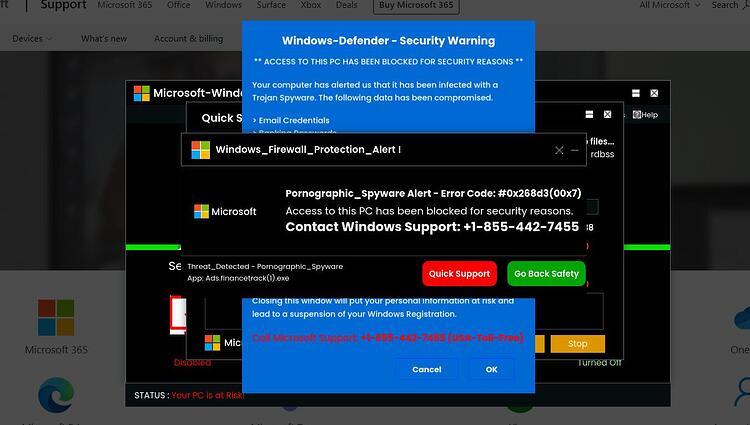Click the Microsoft-Windows window logo icon
The width and height of the screenshot is (750, 425).
click(142, 93)
